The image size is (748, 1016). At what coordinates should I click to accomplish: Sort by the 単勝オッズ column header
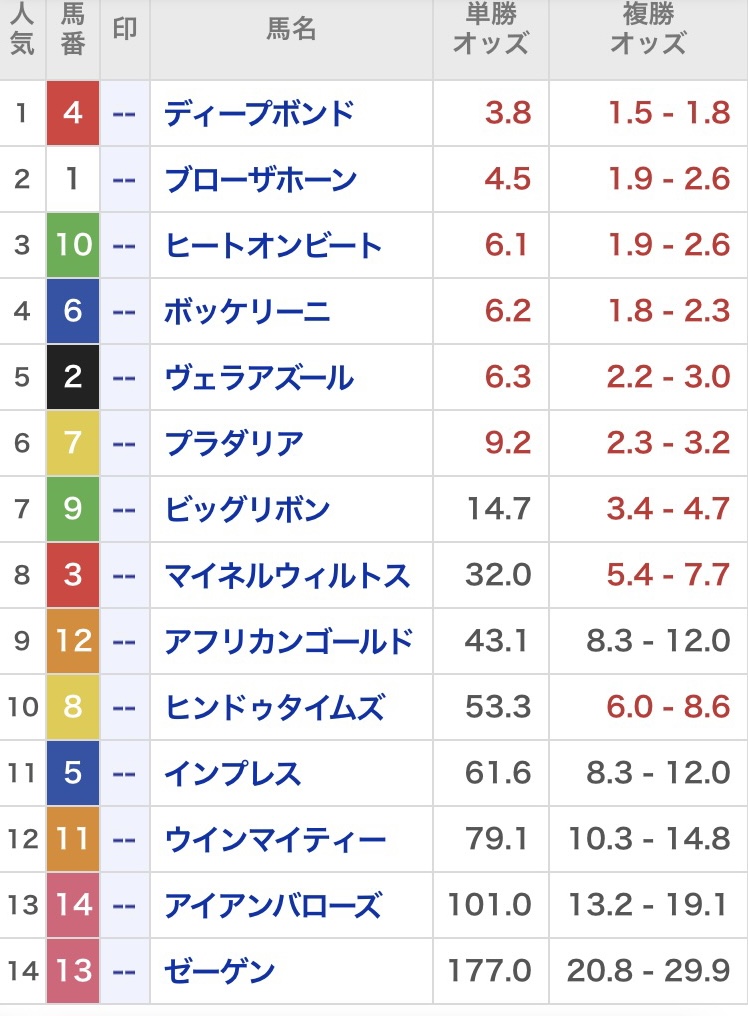[490, 30]
